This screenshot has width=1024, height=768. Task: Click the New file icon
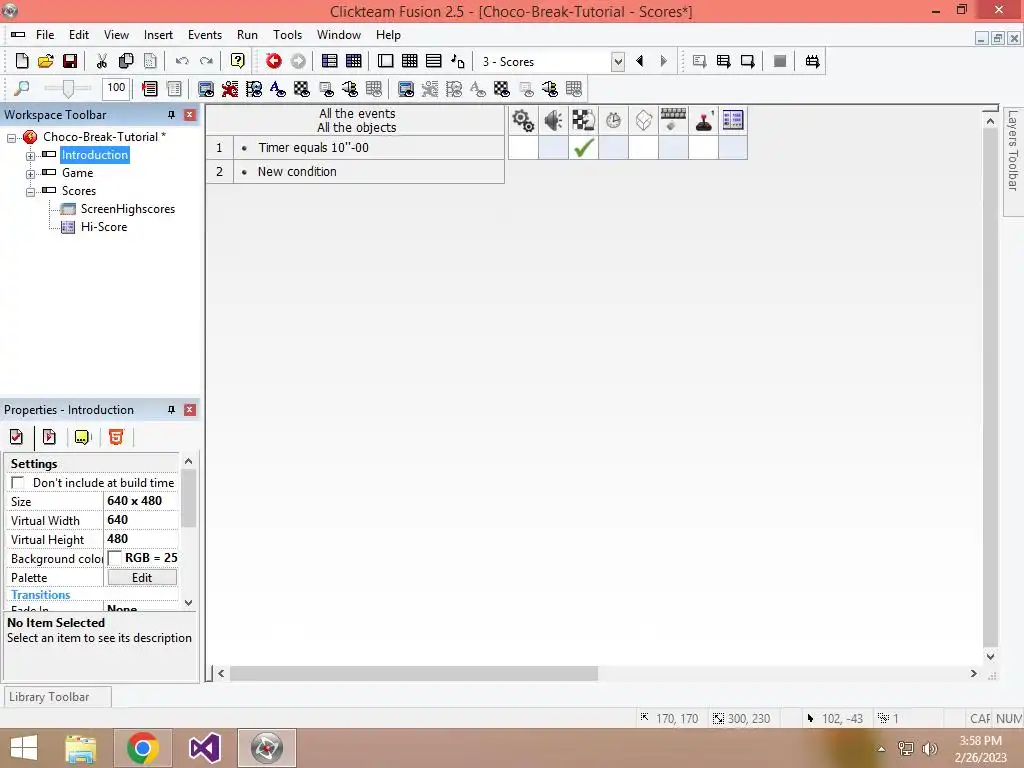click(22, 61)
